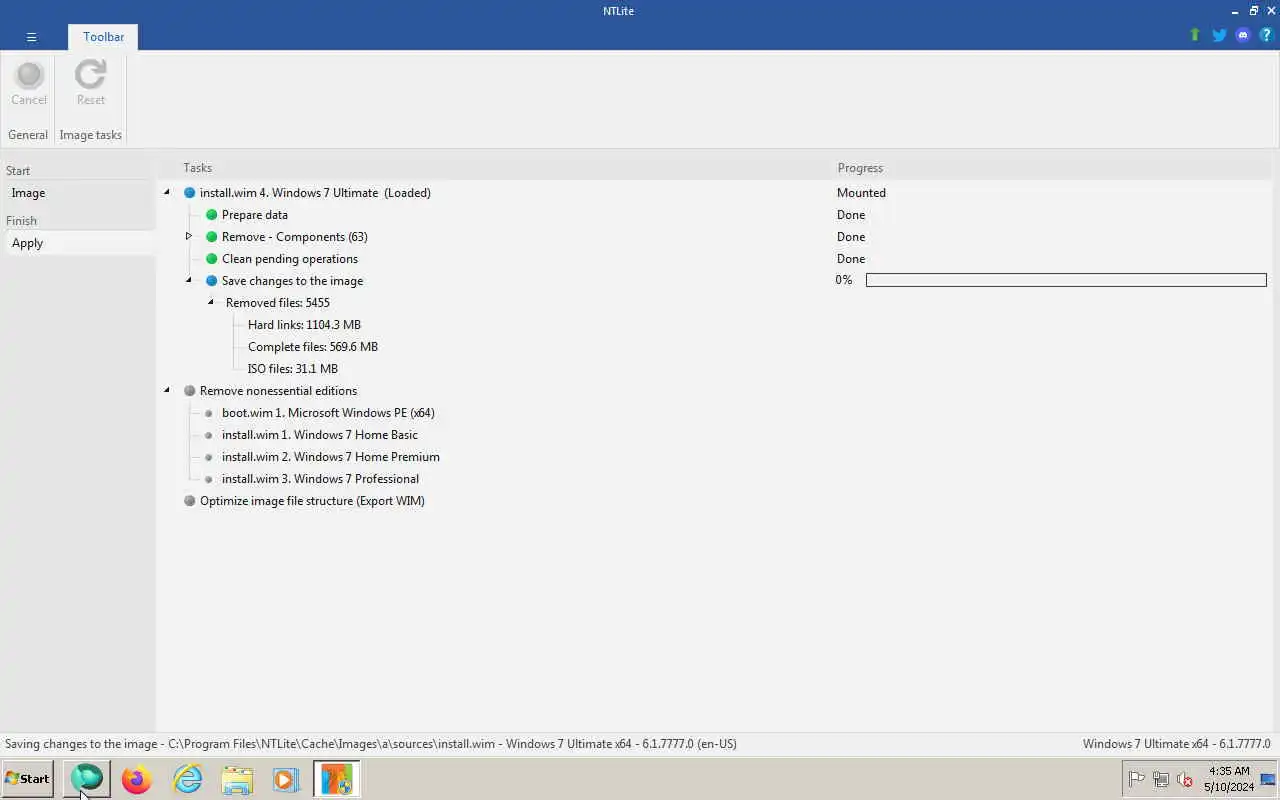Click the Progress column header

click(x=860, y=168)
